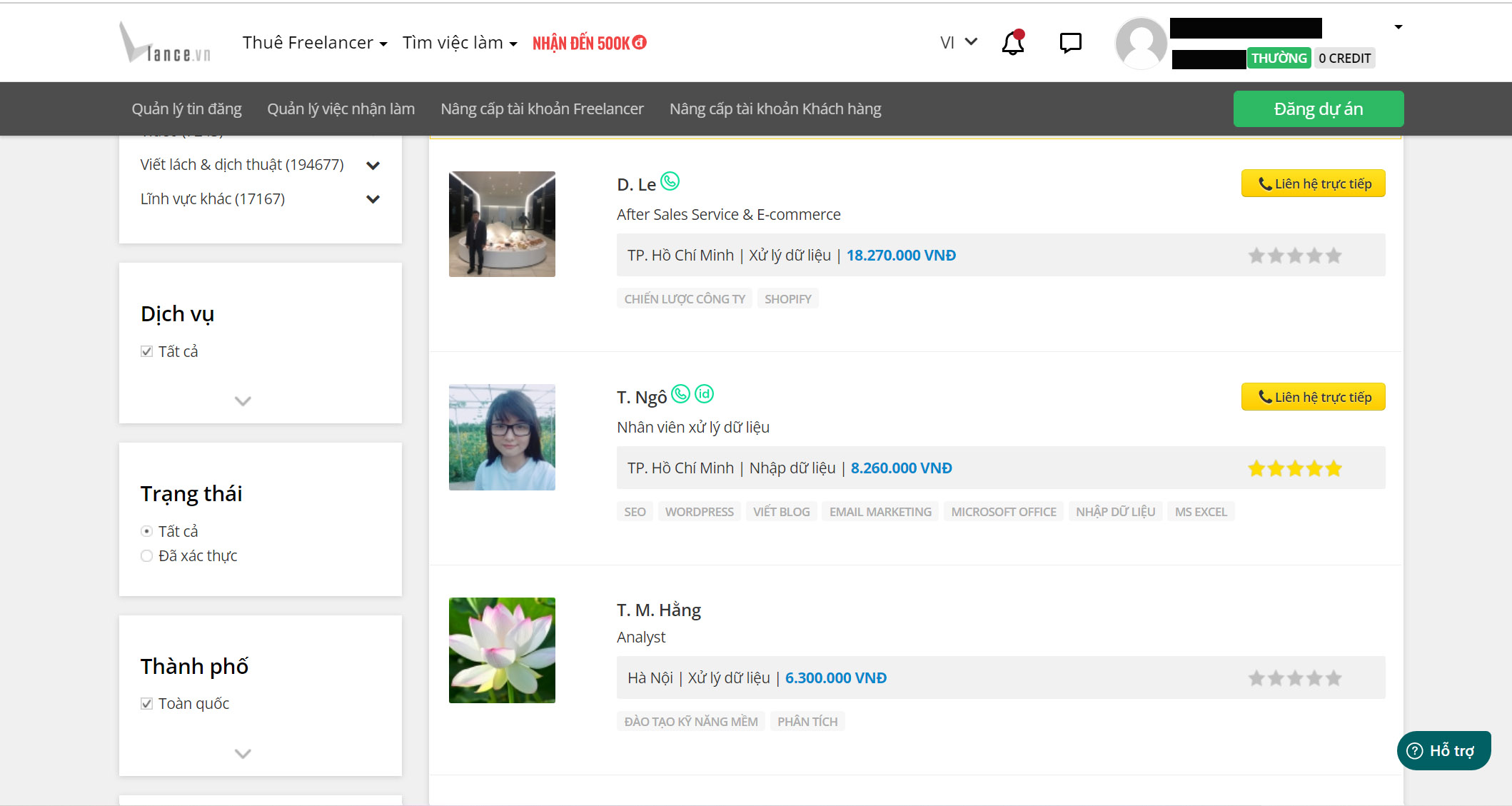The height and width of the screenshot is (806, 1512).
Task: Open the Hỗ trợ help widget
Action: pos(1443,750)
